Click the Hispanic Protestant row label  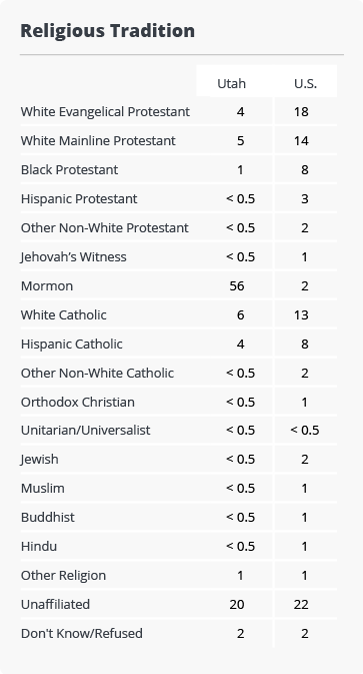pos(79,199)
